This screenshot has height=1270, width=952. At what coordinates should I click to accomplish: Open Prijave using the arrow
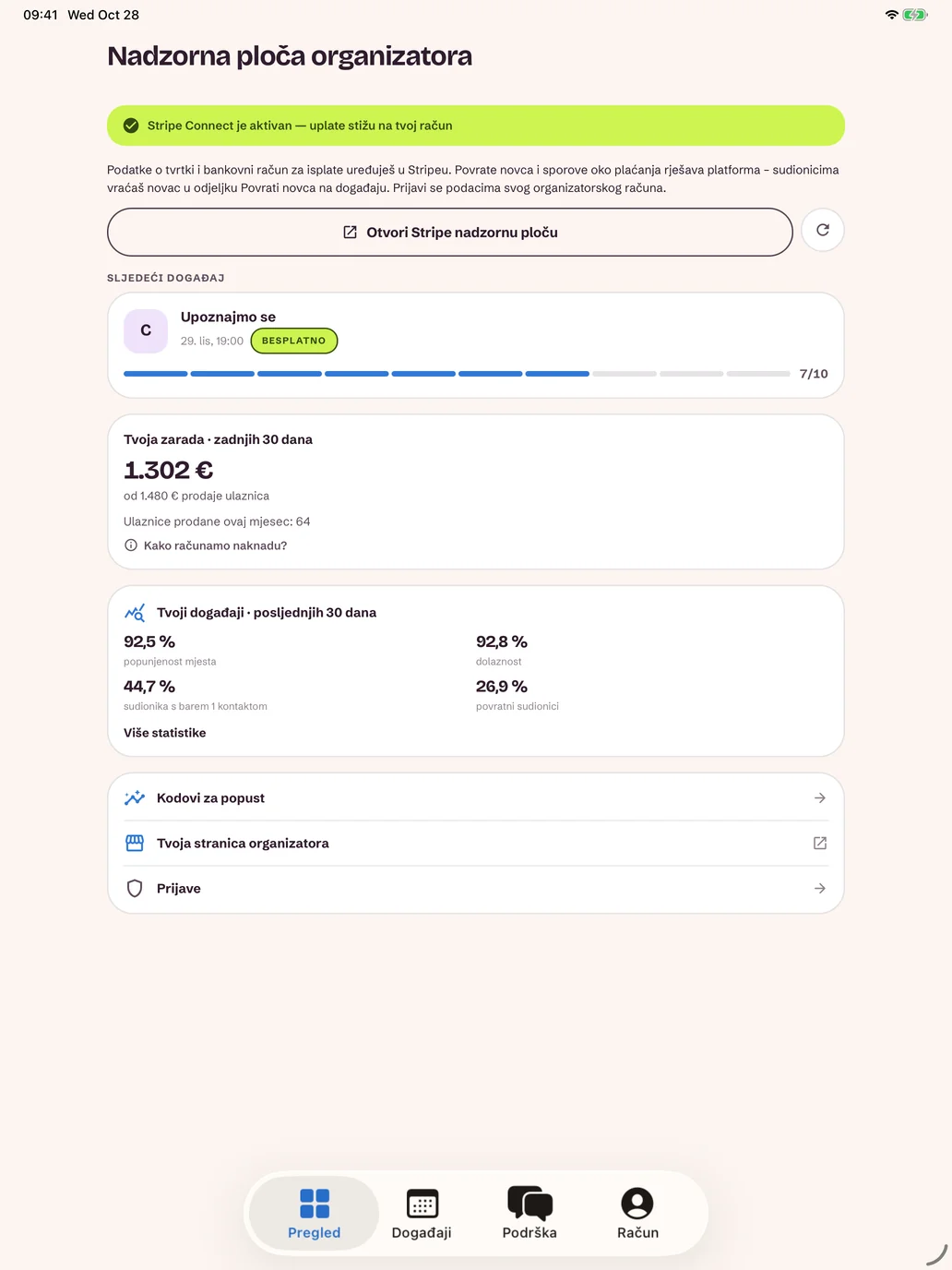click(820, 889)
